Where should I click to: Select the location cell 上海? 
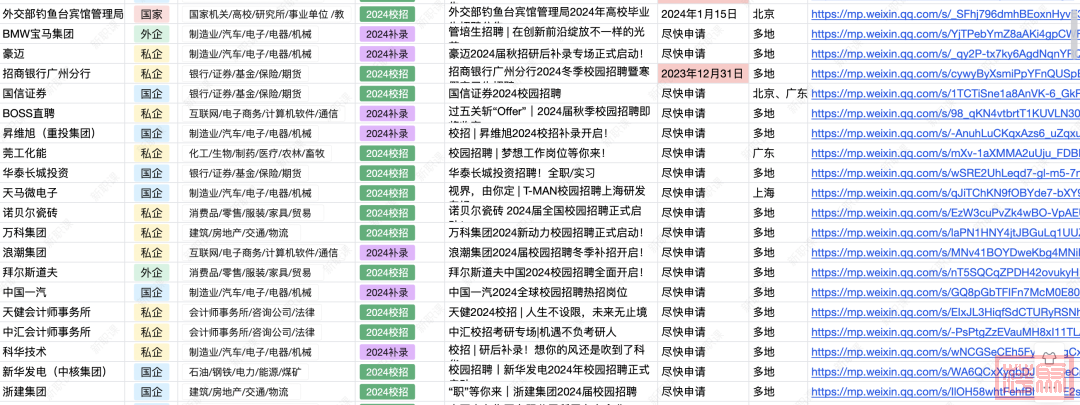point(780,193)
